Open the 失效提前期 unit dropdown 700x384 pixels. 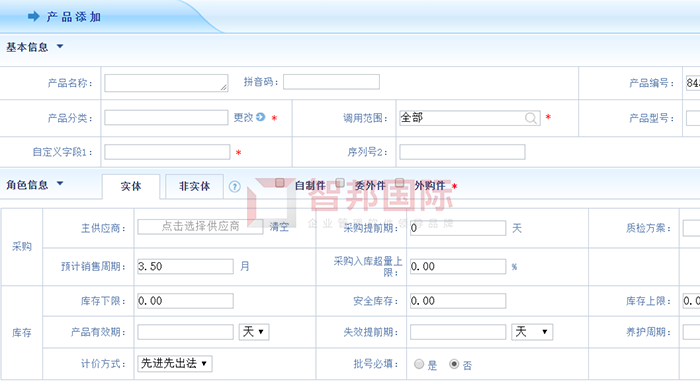[x=532, y=332]
